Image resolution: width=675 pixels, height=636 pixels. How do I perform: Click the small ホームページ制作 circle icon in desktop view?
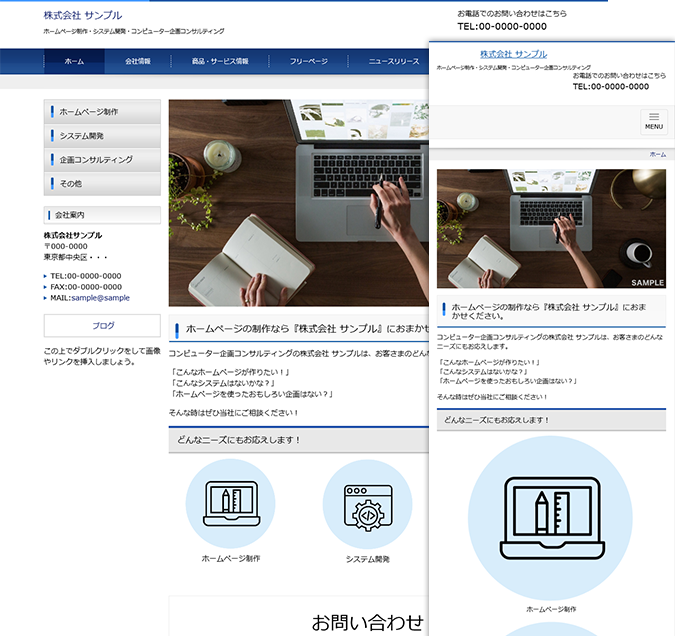click(x=231, y=503)
